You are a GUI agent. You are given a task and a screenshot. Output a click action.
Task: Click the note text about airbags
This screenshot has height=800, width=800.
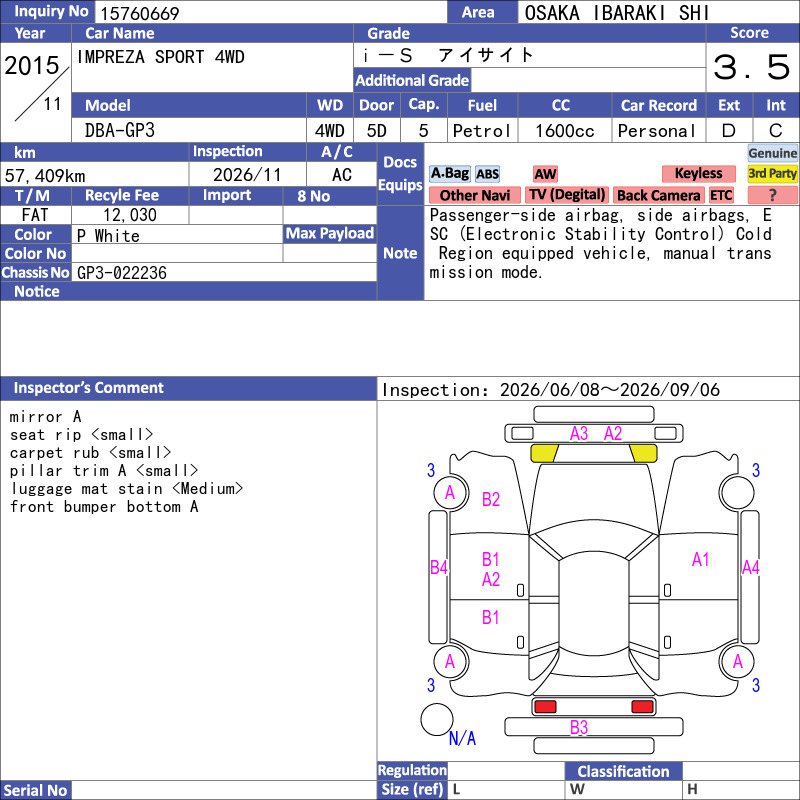tap(601, 243)
